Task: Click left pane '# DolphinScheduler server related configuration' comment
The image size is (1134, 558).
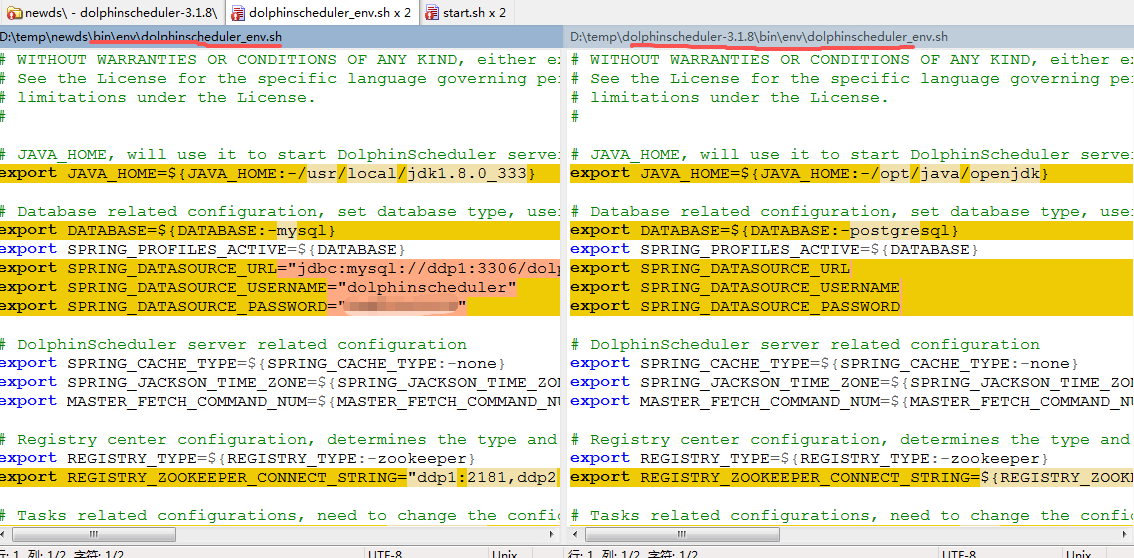Action: [234, 344]
